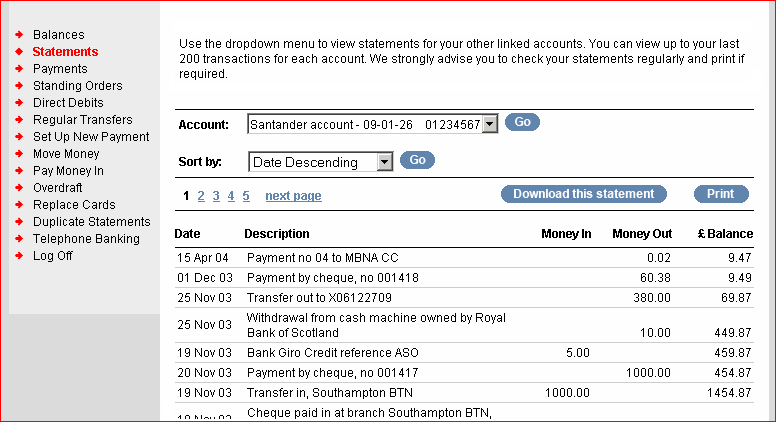Choose Set Up New Payment

point(91,137)
